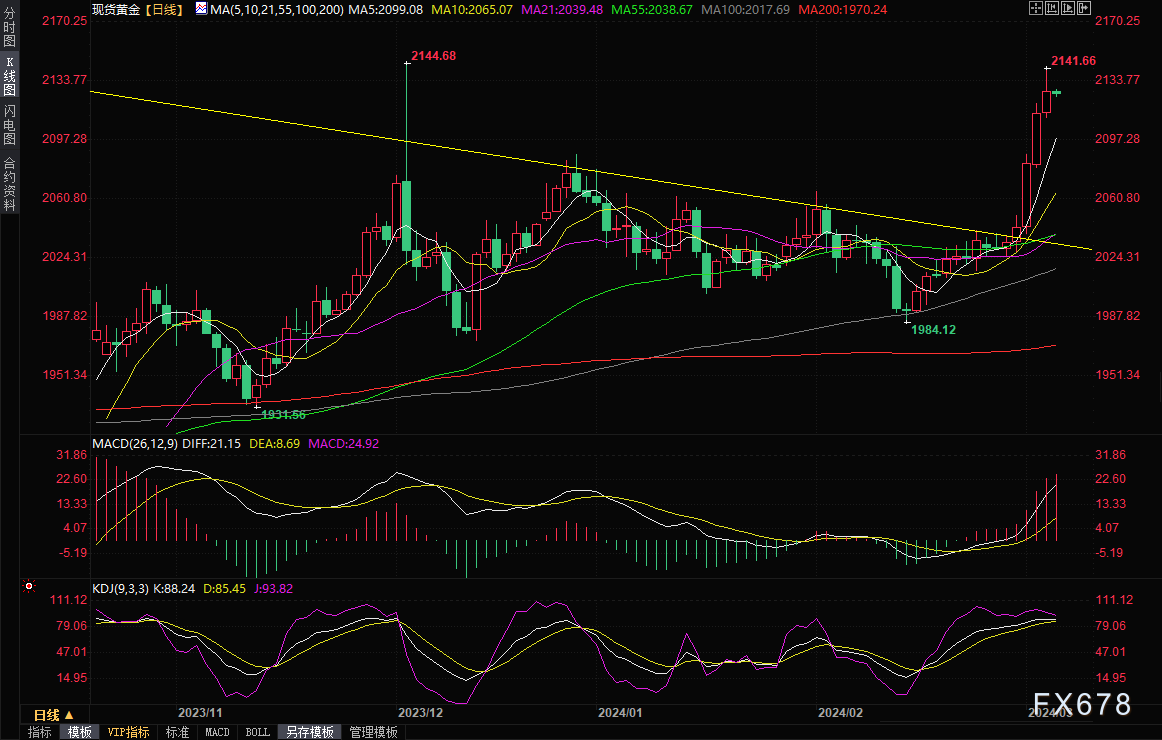
Task: Open the 闪电图 sidebar tab
Action: [x=9, y=124]
